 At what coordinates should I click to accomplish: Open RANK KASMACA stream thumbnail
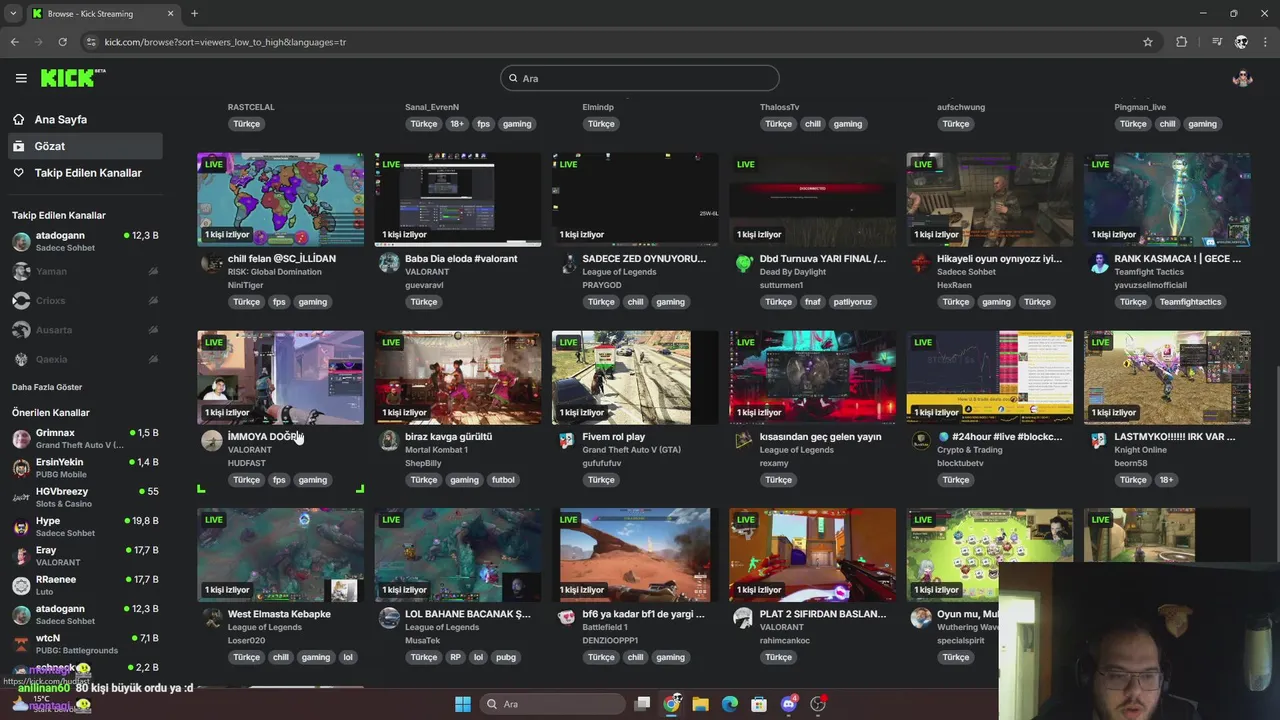(x=1167, y=199)
